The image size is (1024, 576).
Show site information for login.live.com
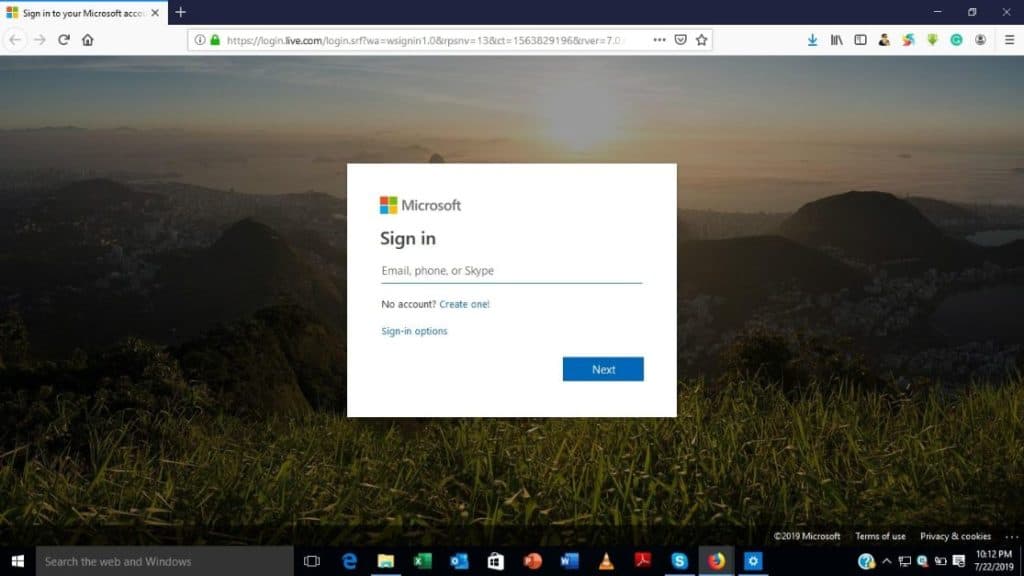point(200,40)
